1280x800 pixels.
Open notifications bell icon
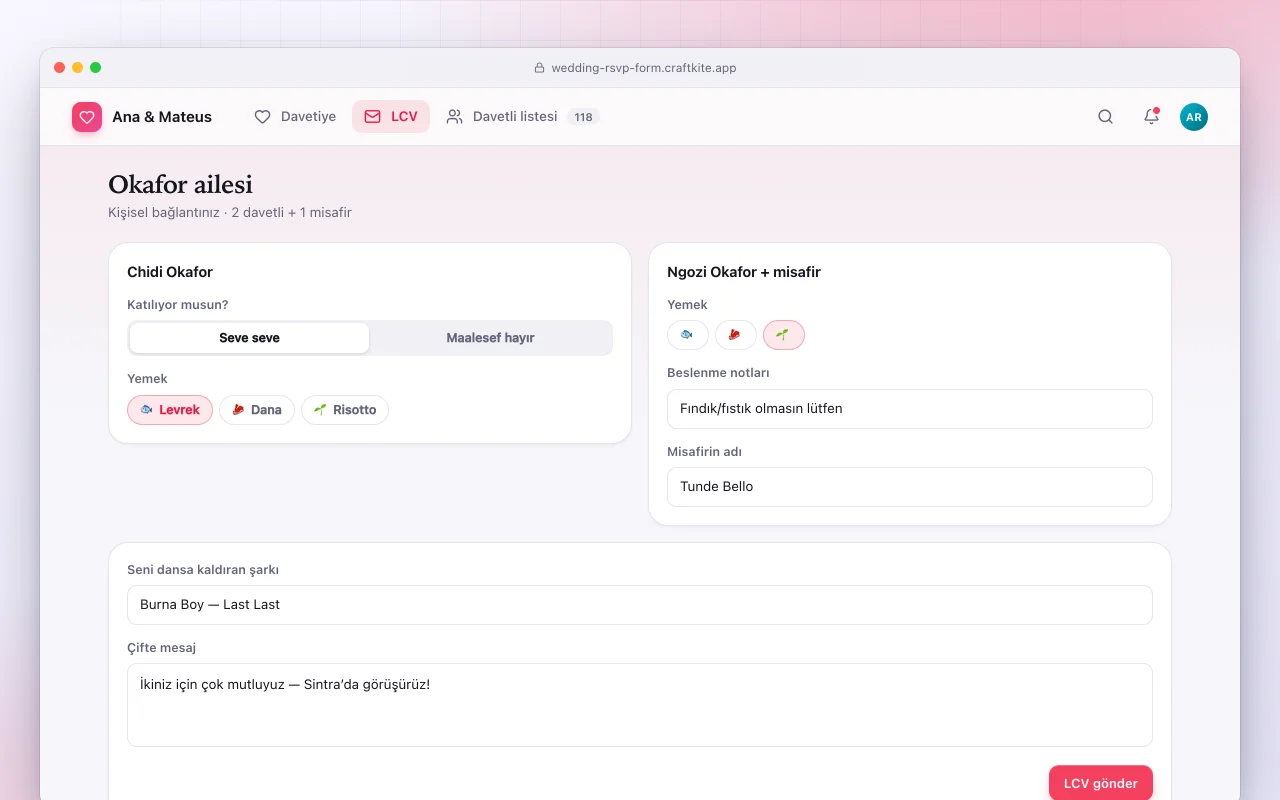(x=1151, y=117)
